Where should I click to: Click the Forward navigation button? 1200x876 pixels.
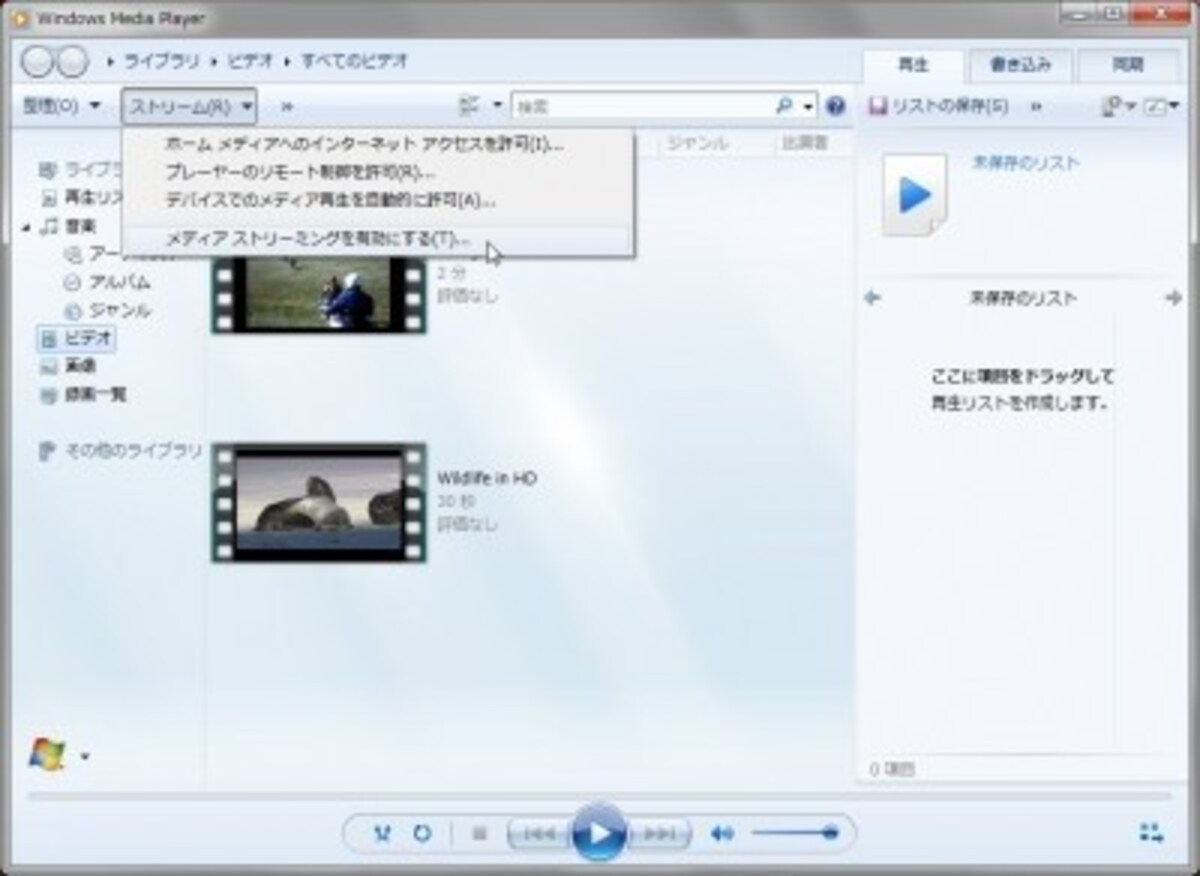point(72,62)
